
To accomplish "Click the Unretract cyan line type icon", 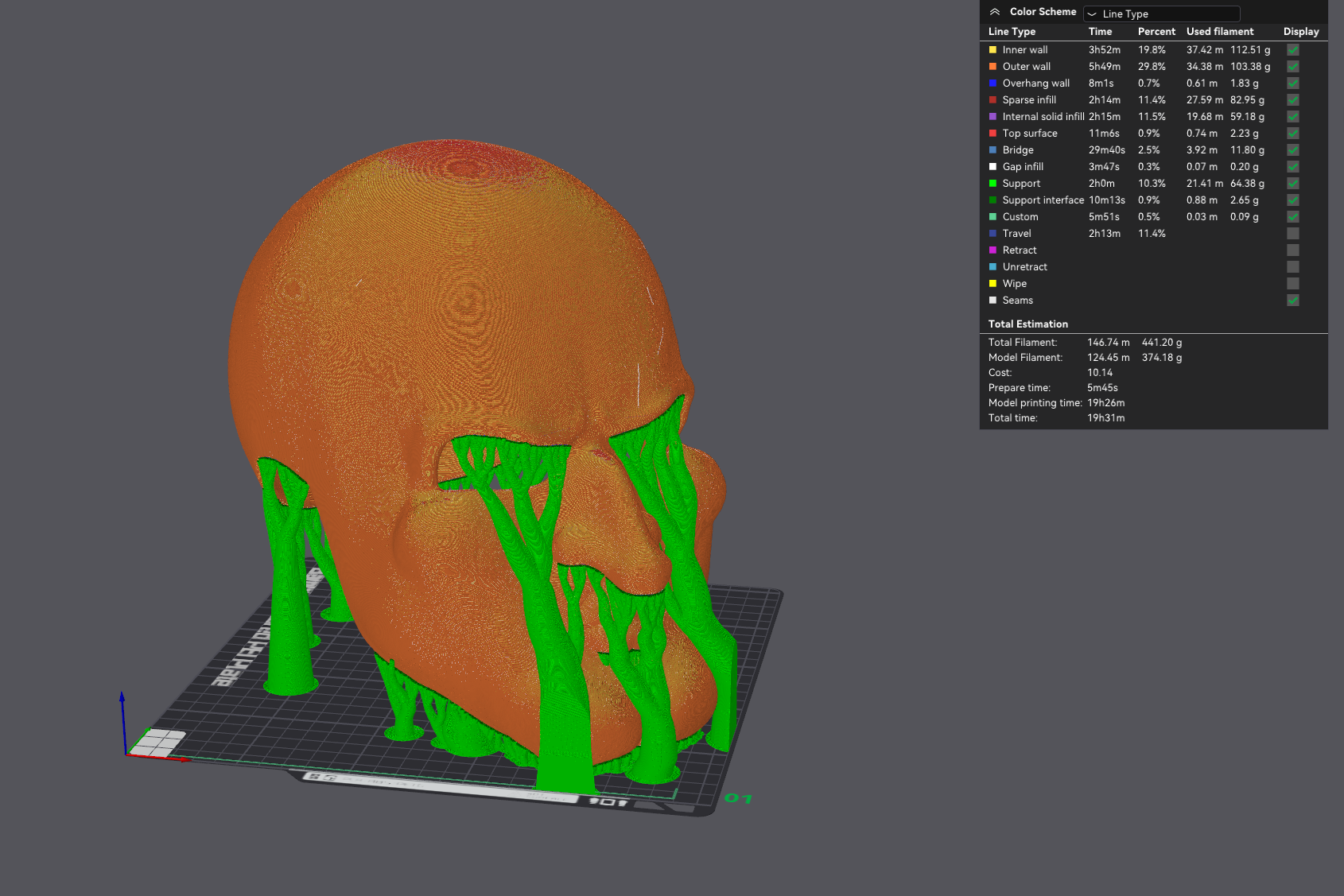I will pyautogui.click(x=992, y=266).
